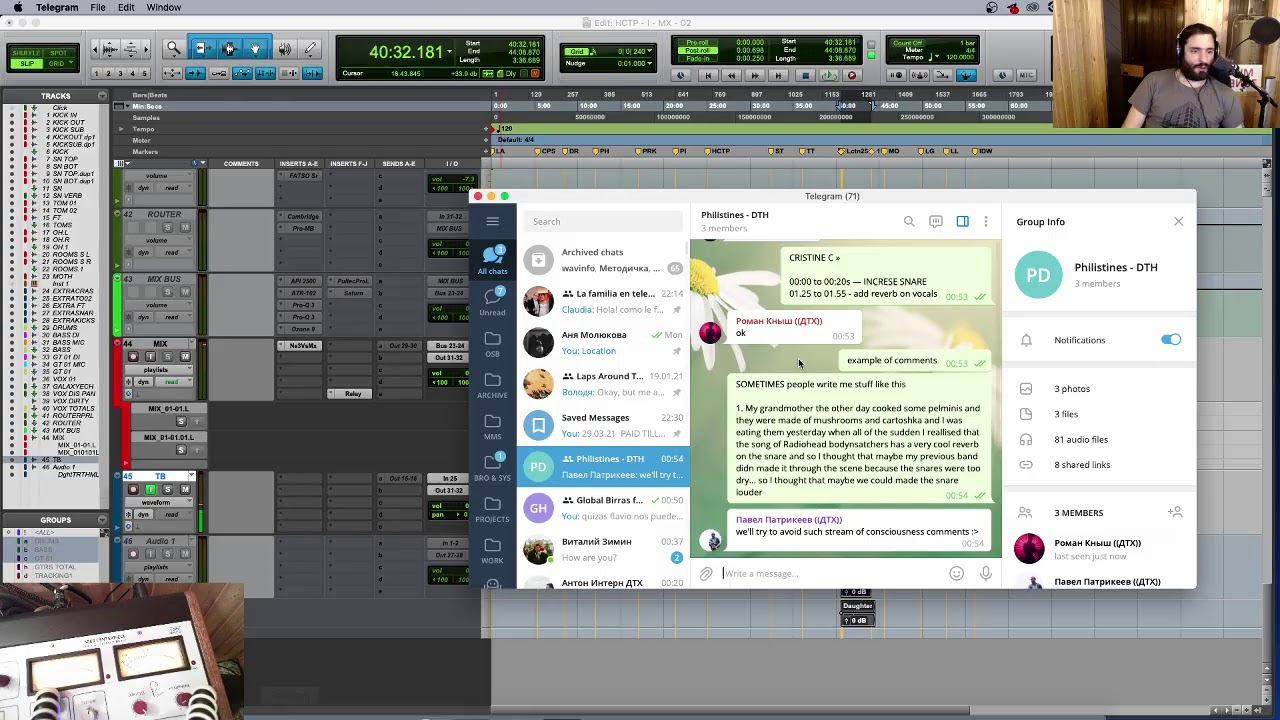Toggle the Telegram right sidebar panel icon
The image size is (1280, 720).
(x=962, y=221)
